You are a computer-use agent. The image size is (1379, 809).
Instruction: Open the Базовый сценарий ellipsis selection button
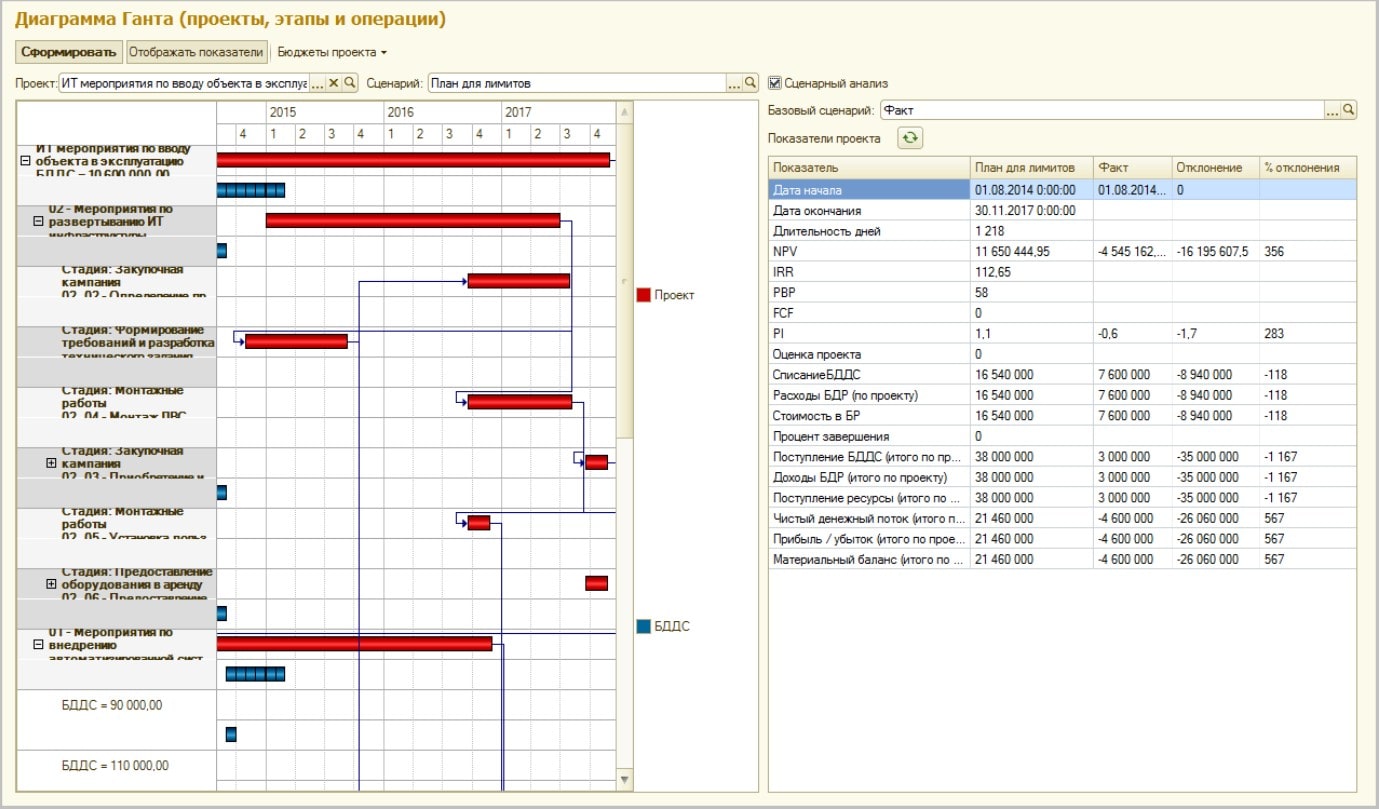[x=1332, y=110]
